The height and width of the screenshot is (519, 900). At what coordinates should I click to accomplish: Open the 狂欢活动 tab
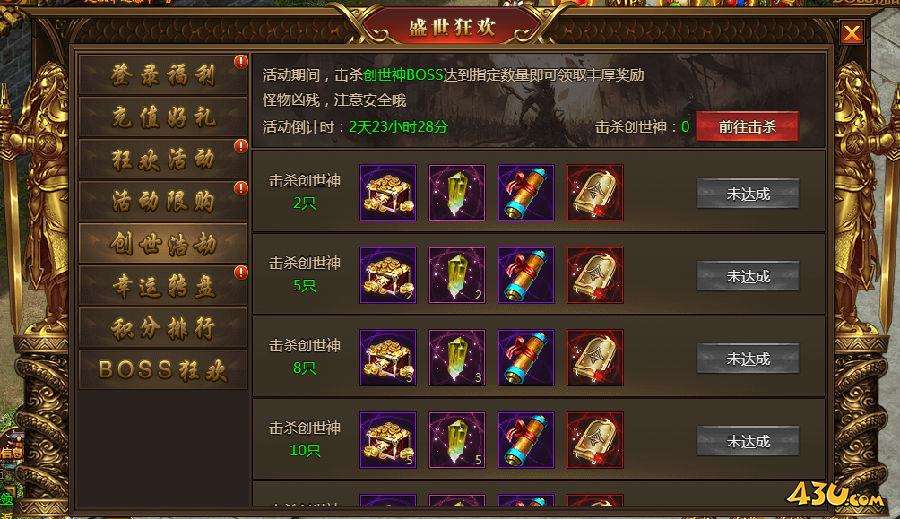[163, 159]
